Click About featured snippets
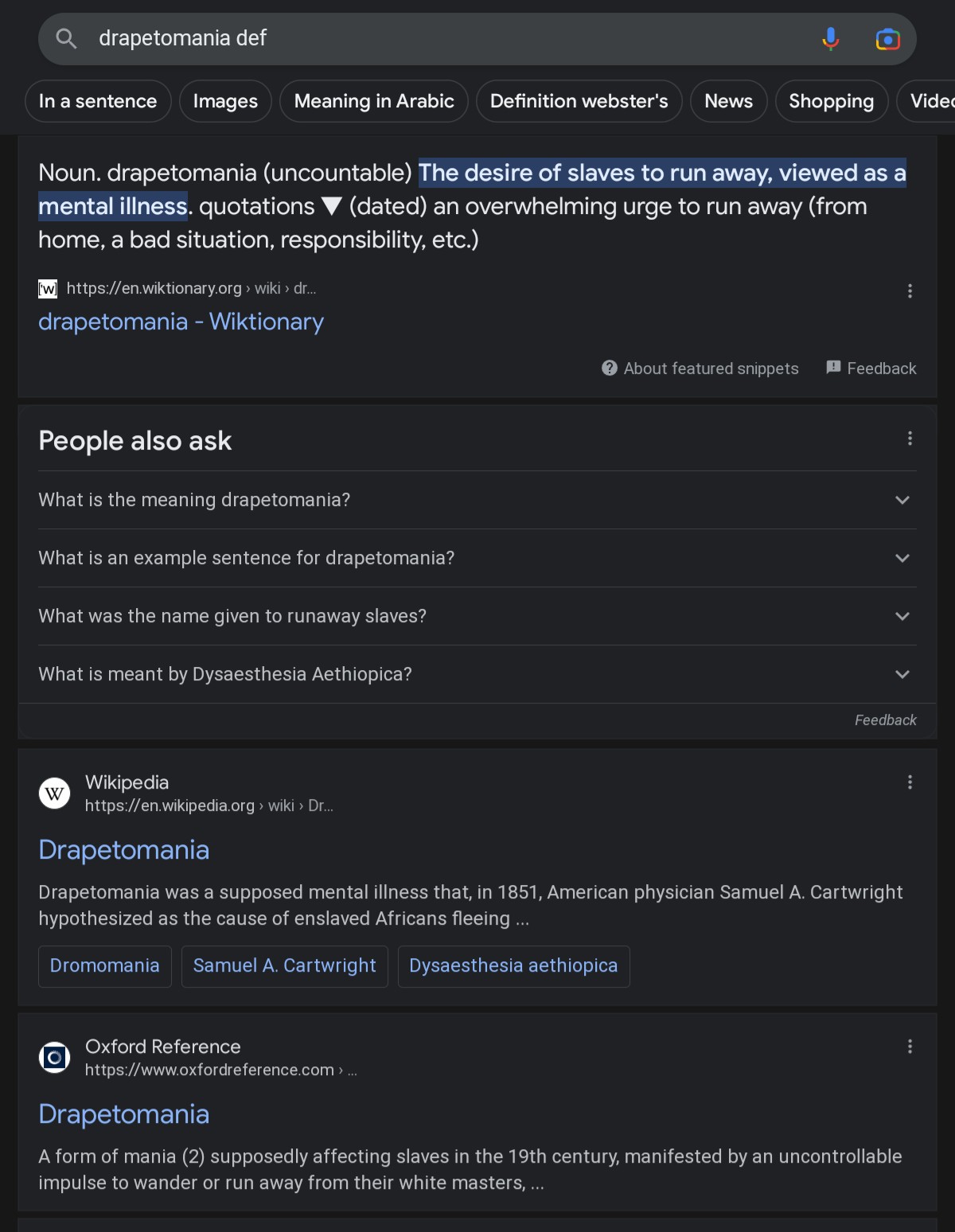The image size is (955, 1232). point(700,368)
